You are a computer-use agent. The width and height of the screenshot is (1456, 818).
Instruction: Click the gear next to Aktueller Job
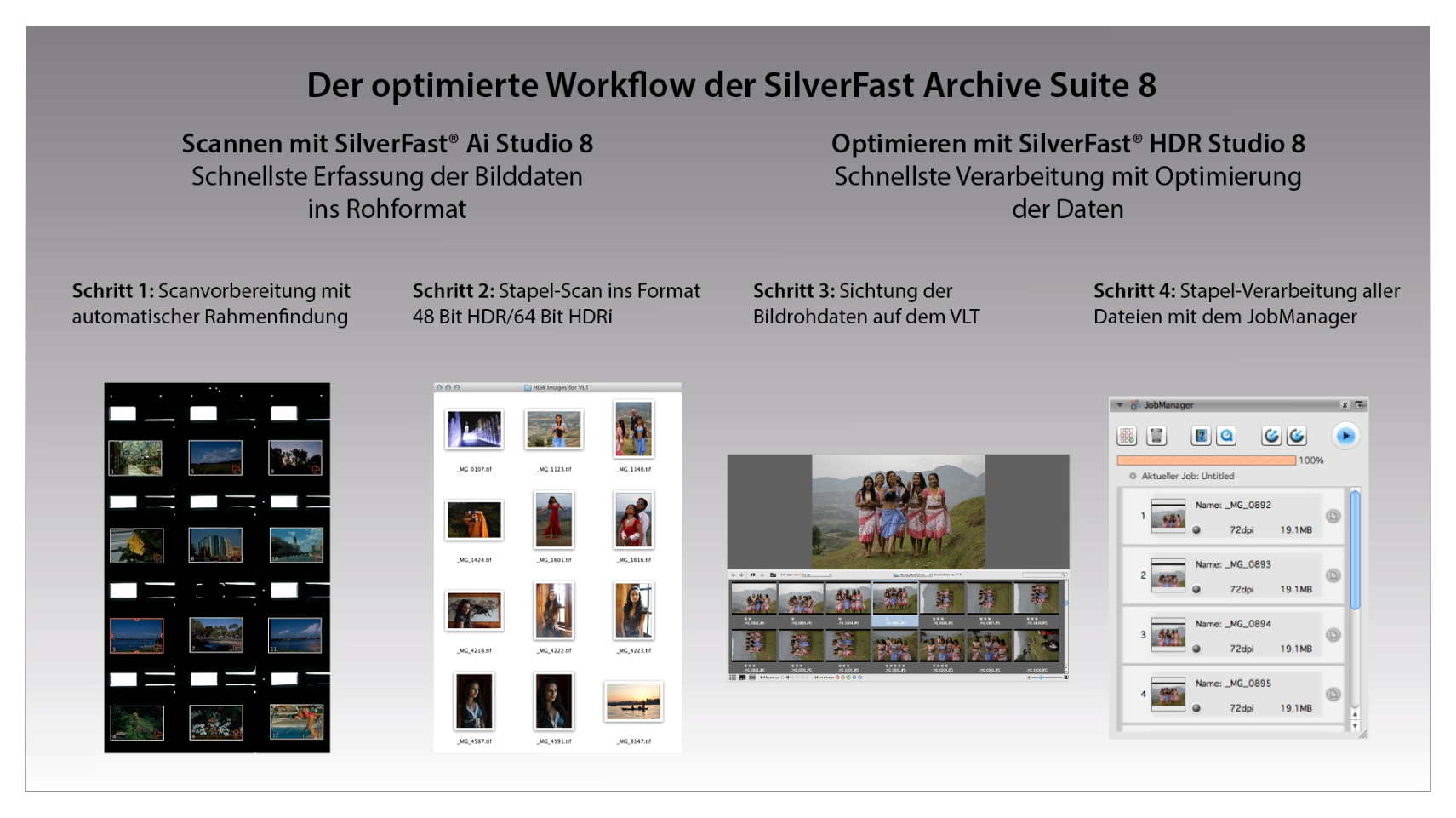(x=1133, y=476)
